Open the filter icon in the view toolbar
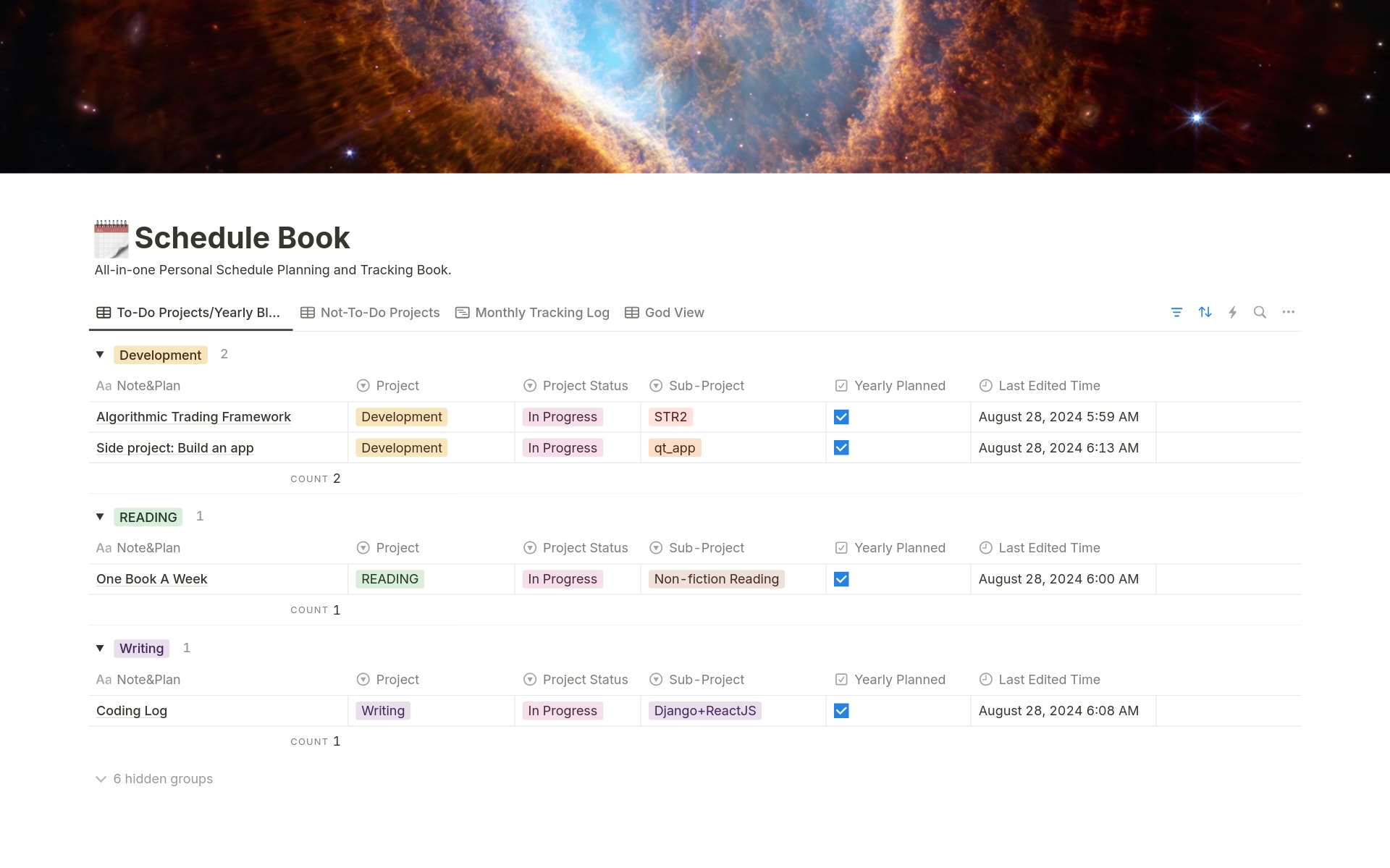Screen dimensions: 1390x868 click(x=1176, y=312)
